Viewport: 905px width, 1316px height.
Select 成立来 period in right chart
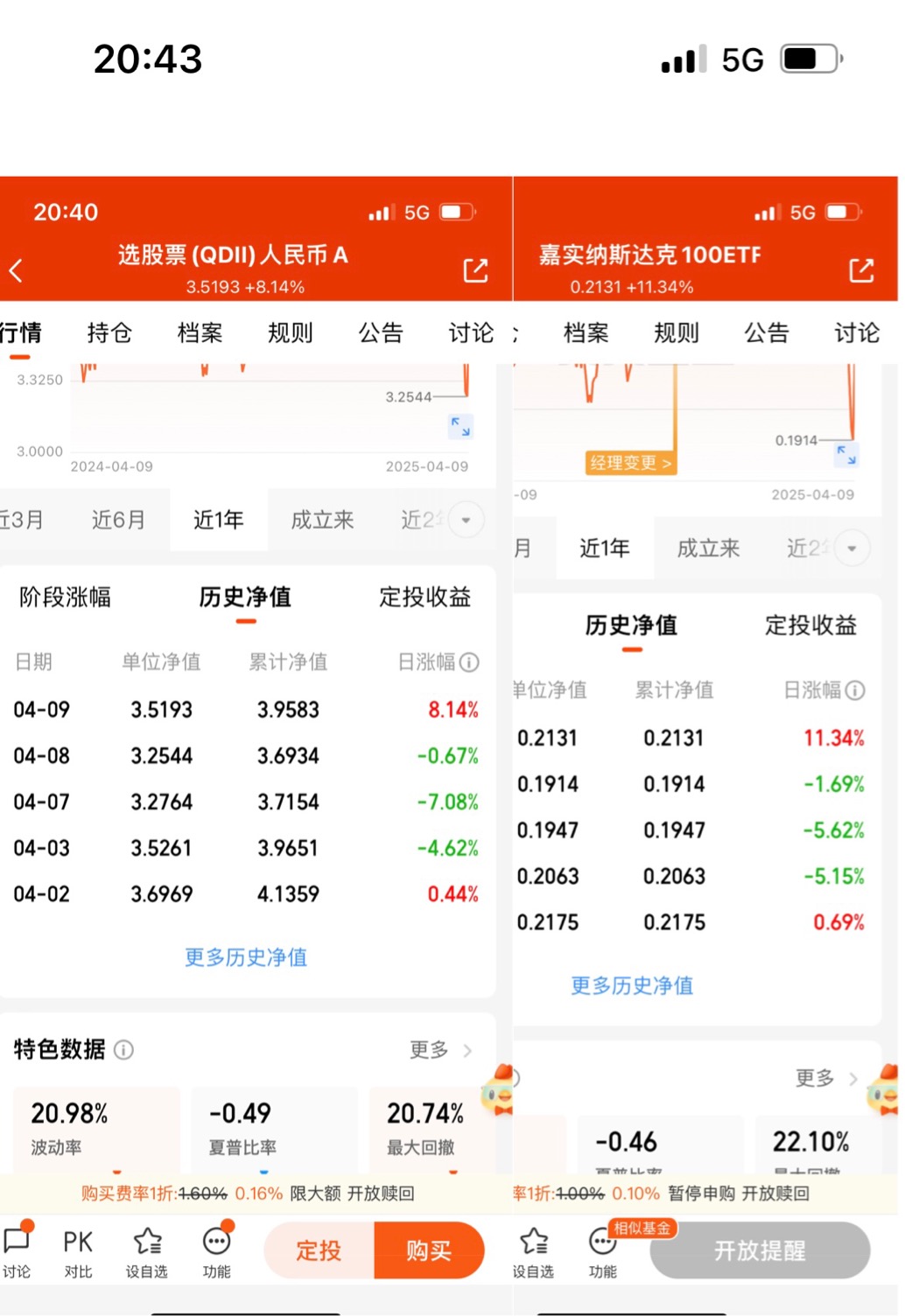pos(708,548)
